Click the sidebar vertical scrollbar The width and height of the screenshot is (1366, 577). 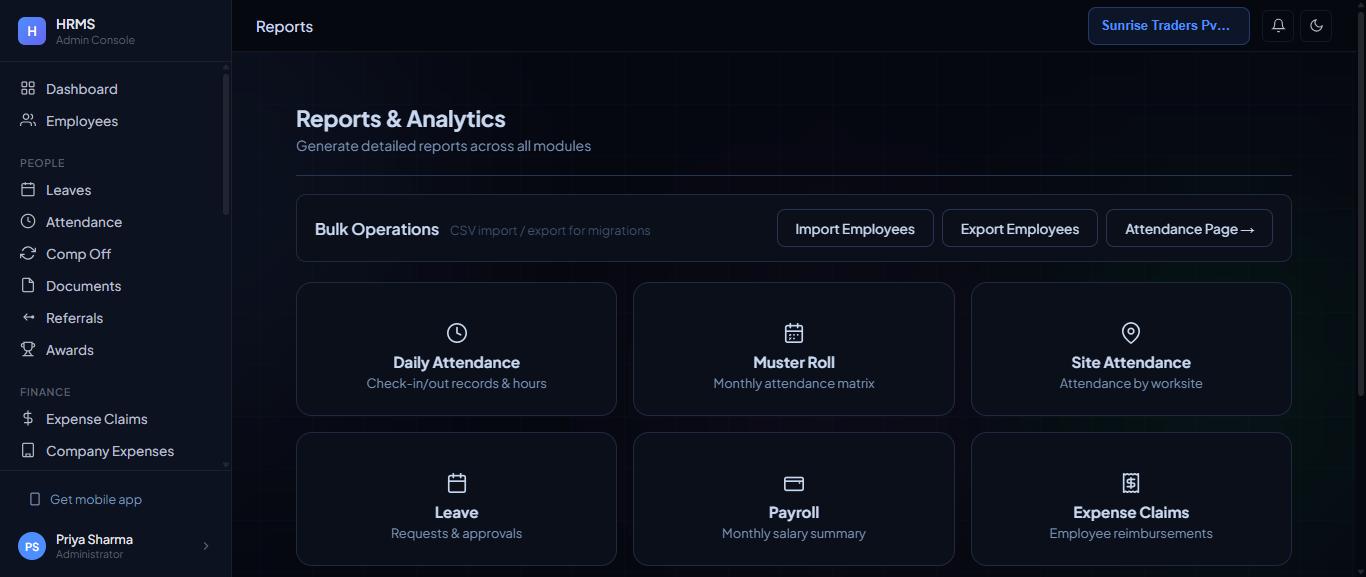(x=226, y=144)
